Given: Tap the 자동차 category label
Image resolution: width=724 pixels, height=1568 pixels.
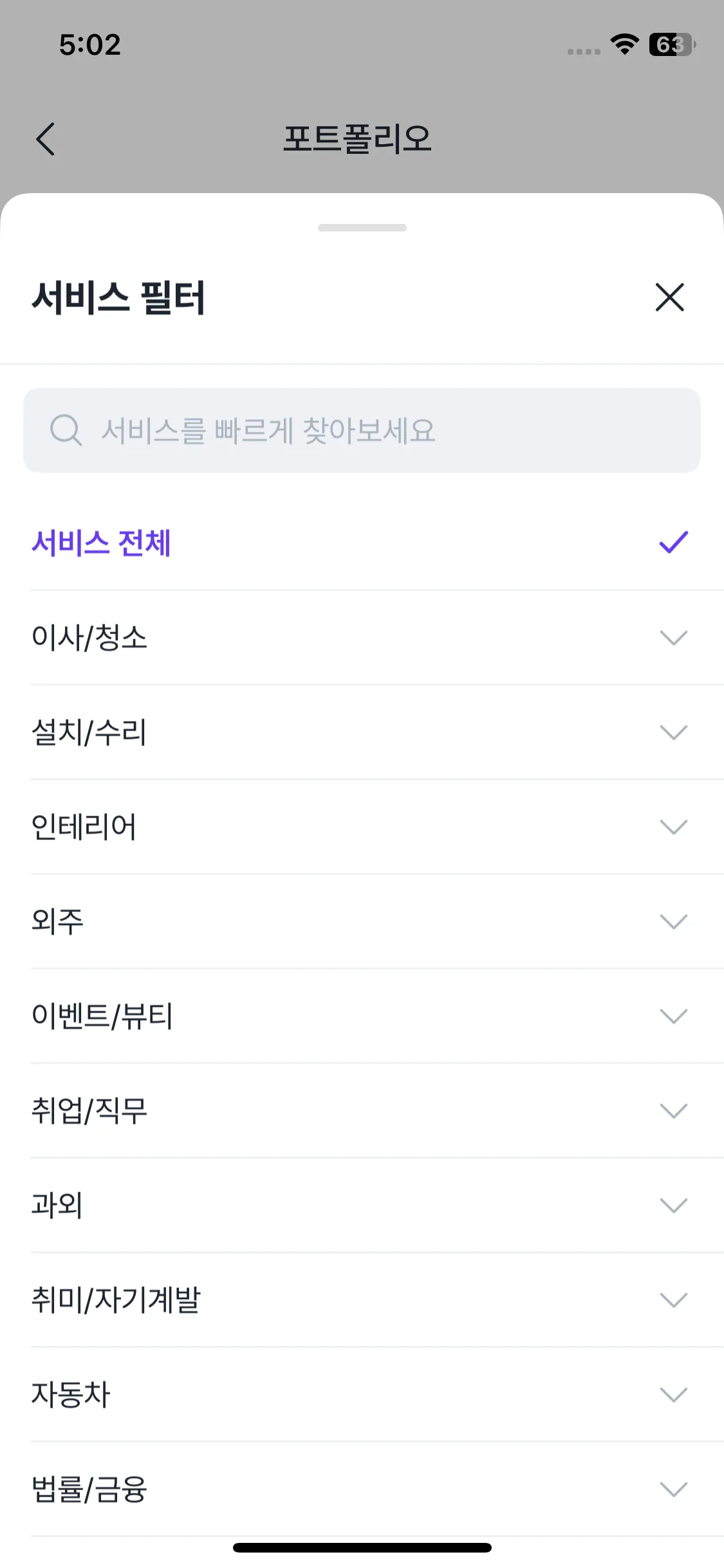Looking at the screenshot, I should click(71, 1394).
